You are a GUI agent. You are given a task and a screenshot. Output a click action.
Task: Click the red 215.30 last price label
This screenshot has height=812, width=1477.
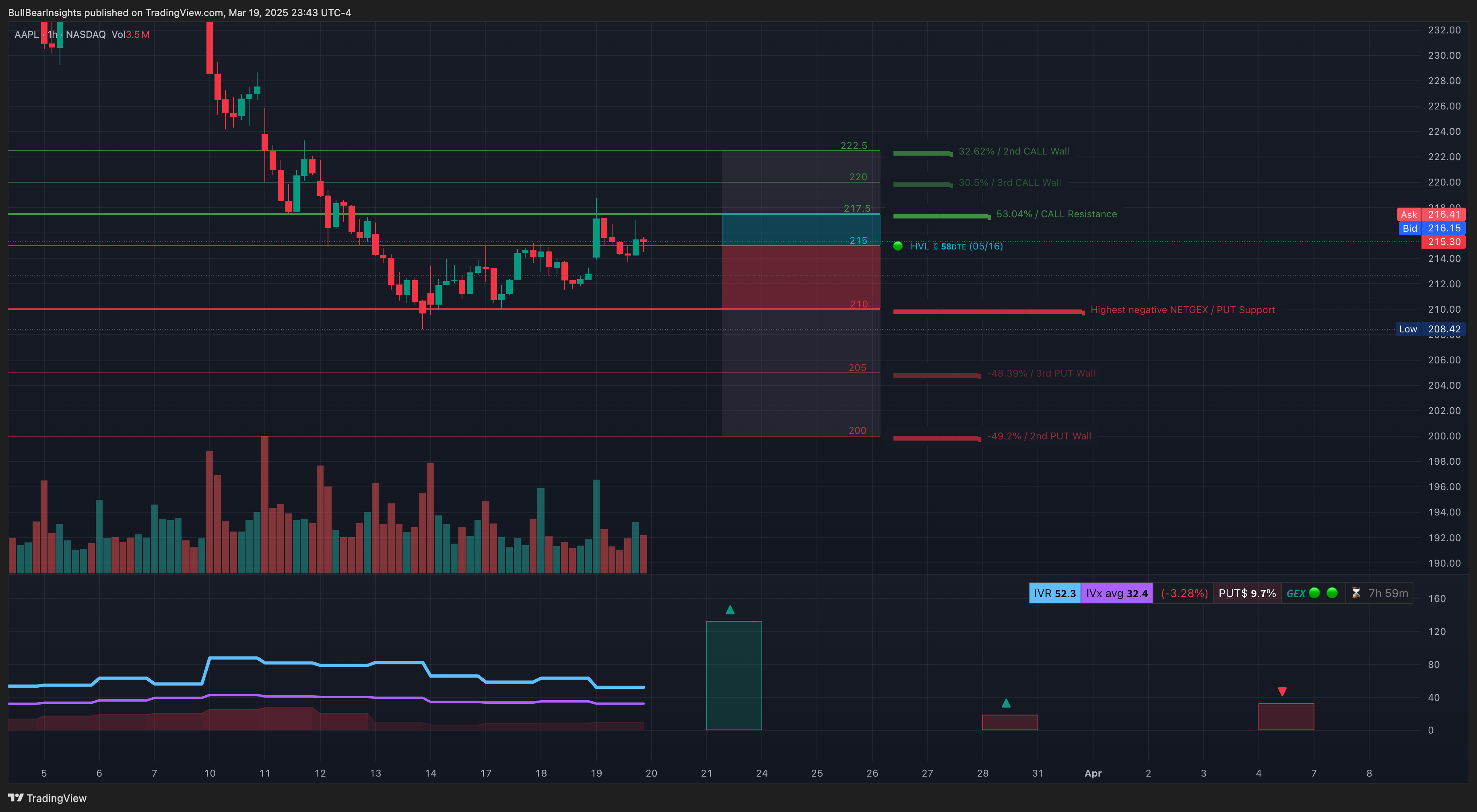coord(1444,242)
